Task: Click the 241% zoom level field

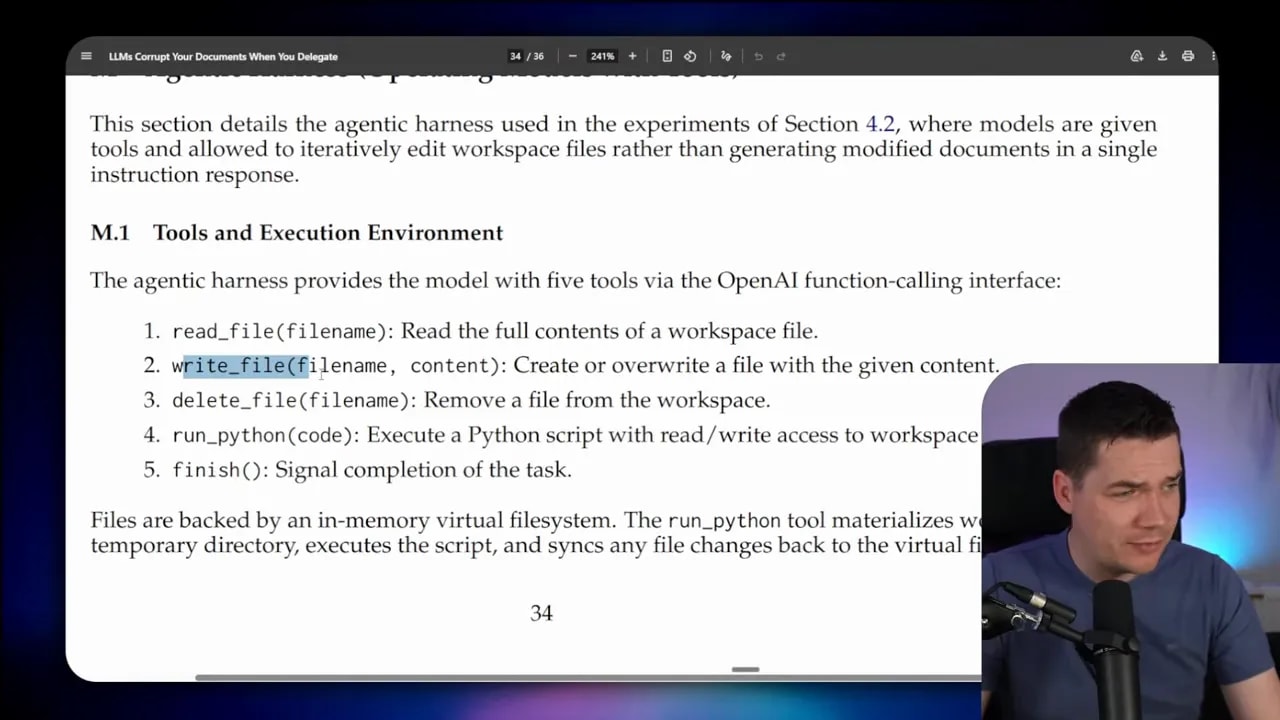Action: point(602,56)
